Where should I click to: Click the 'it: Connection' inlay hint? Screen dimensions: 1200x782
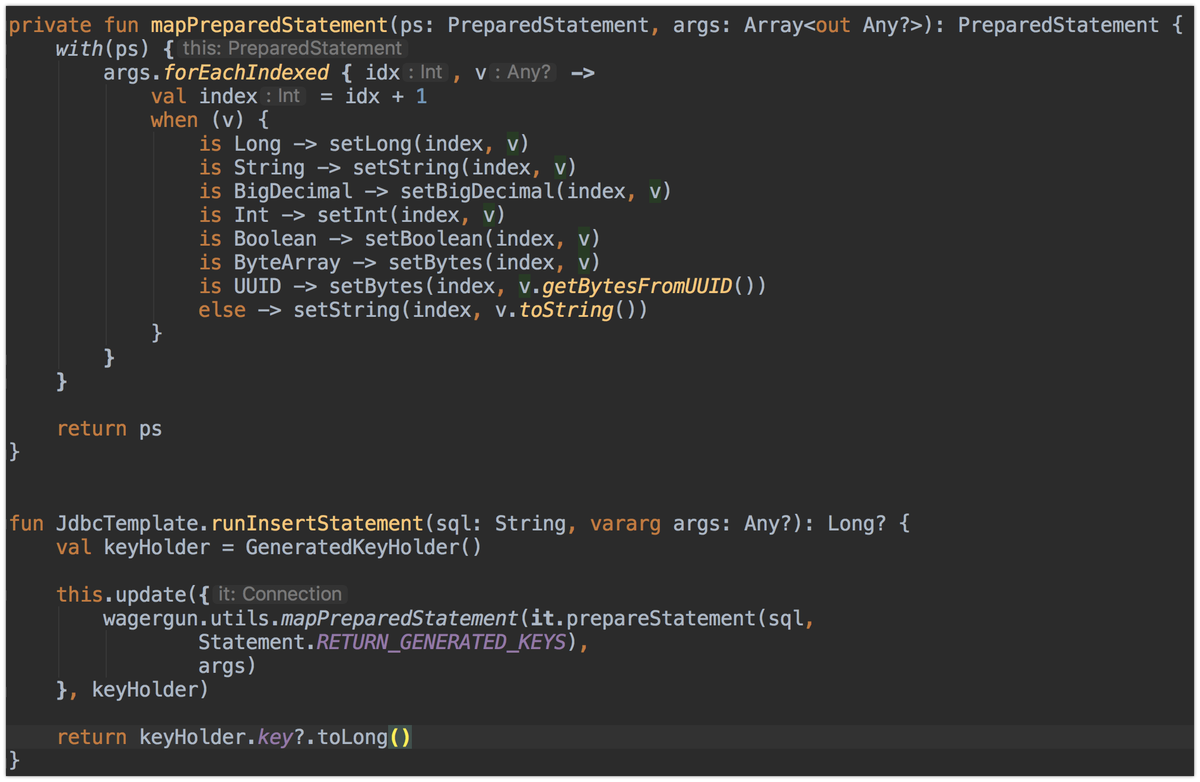(x=280, y=595)
